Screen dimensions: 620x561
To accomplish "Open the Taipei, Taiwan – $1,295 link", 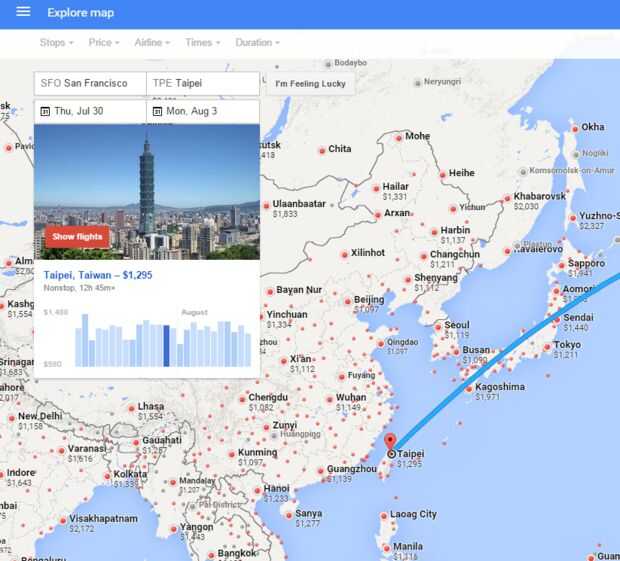I will click(x=98, y=275).
